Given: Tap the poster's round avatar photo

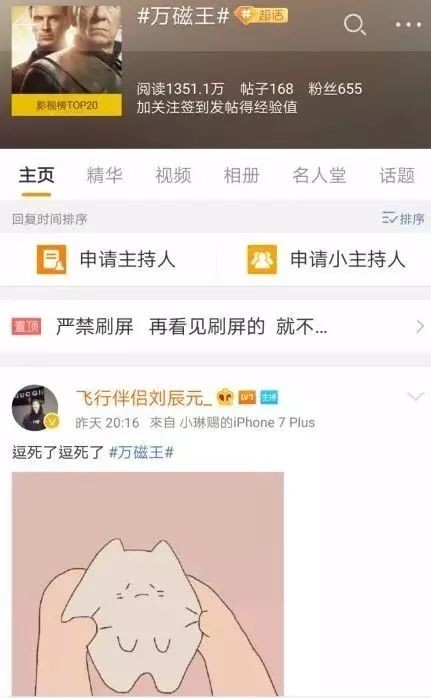Looking at the screenshot, I should tap(35, 408).
